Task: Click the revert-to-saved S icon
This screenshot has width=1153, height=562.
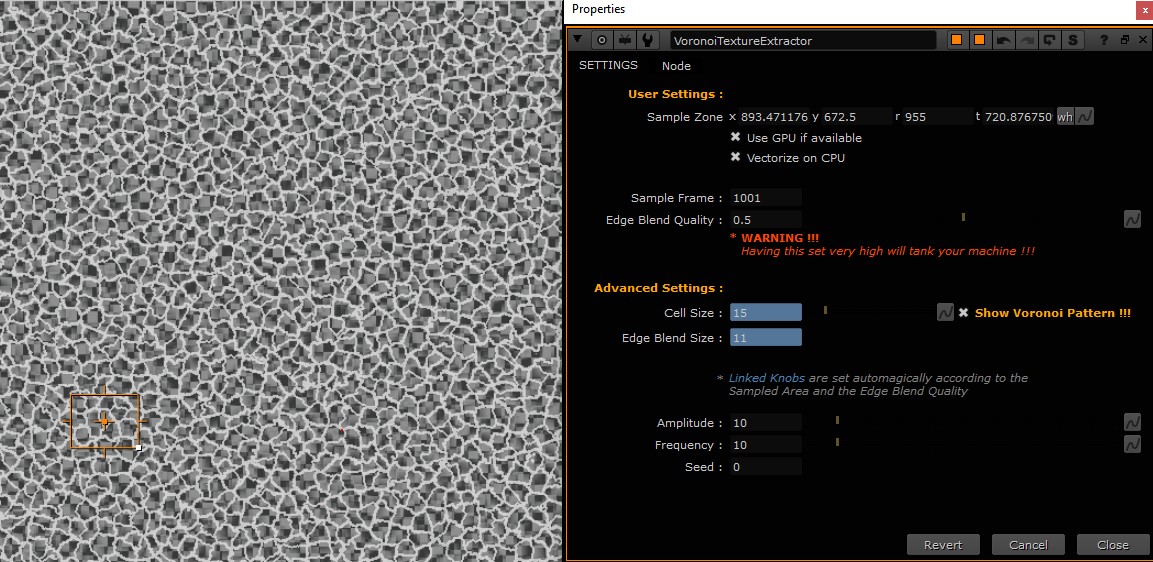Action: [x=1073, y=40]
